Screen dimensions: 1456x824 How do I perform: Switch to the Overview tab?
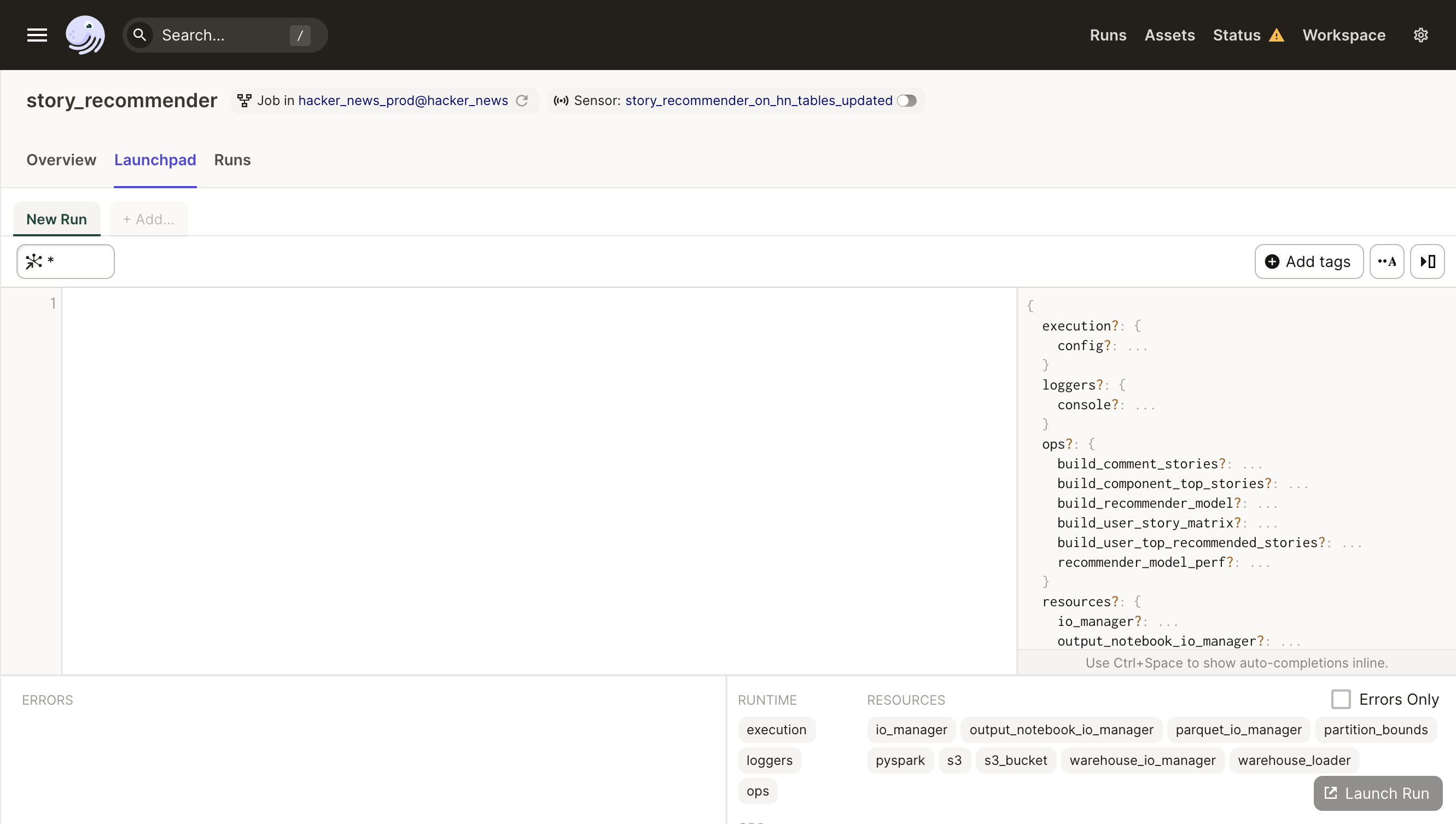[x=61, y=160]
